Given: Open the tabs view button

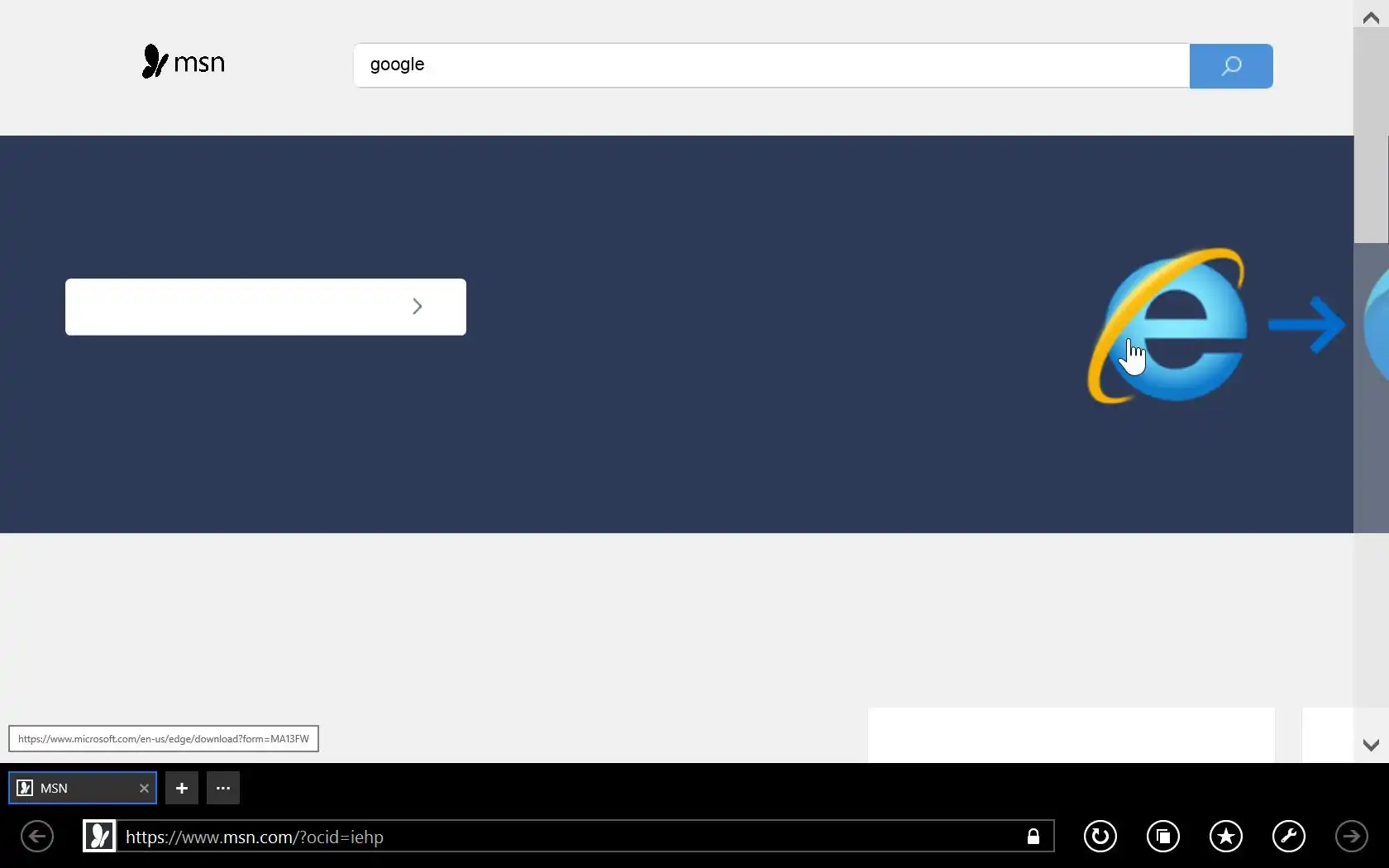Looking at the screenshot, I should tap(1163, 837).
